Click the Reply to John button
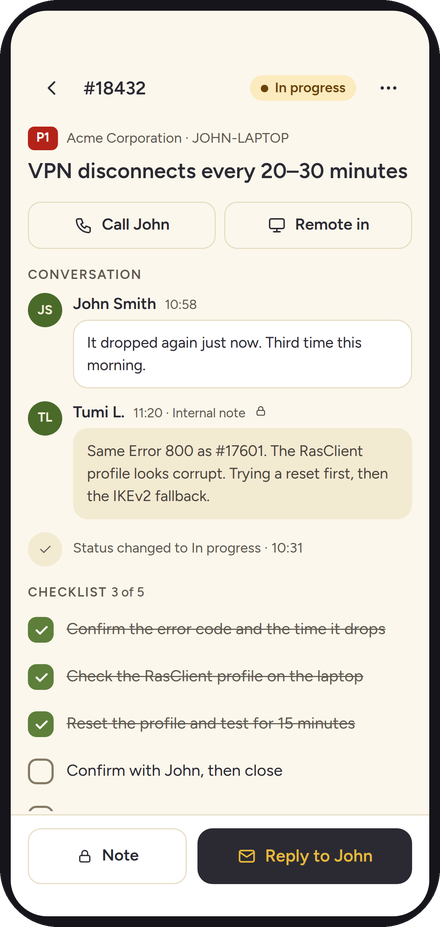440x927 pixels. click(x=305, y=856)
